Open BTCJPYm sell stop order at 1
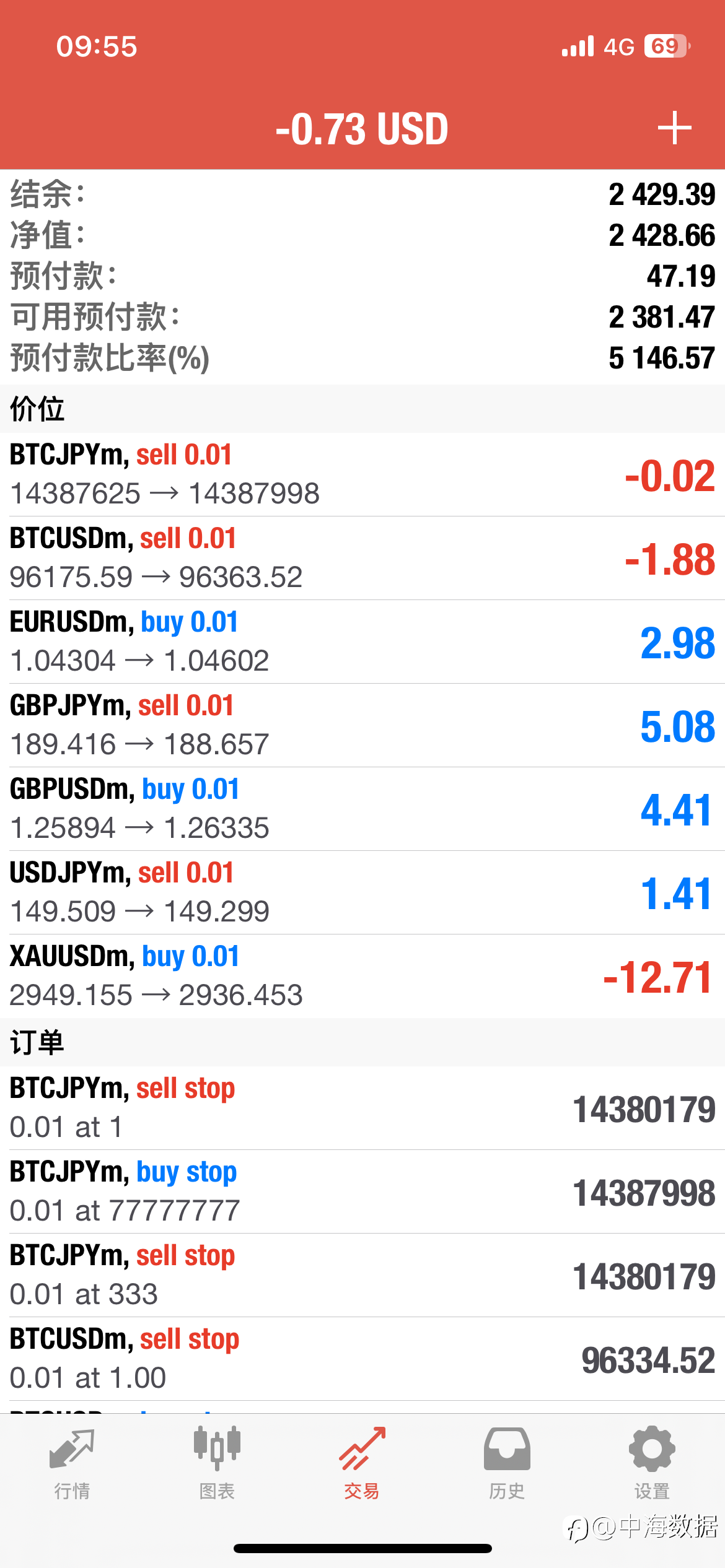The image size is (725, 1568). [x=362, y=1108]
